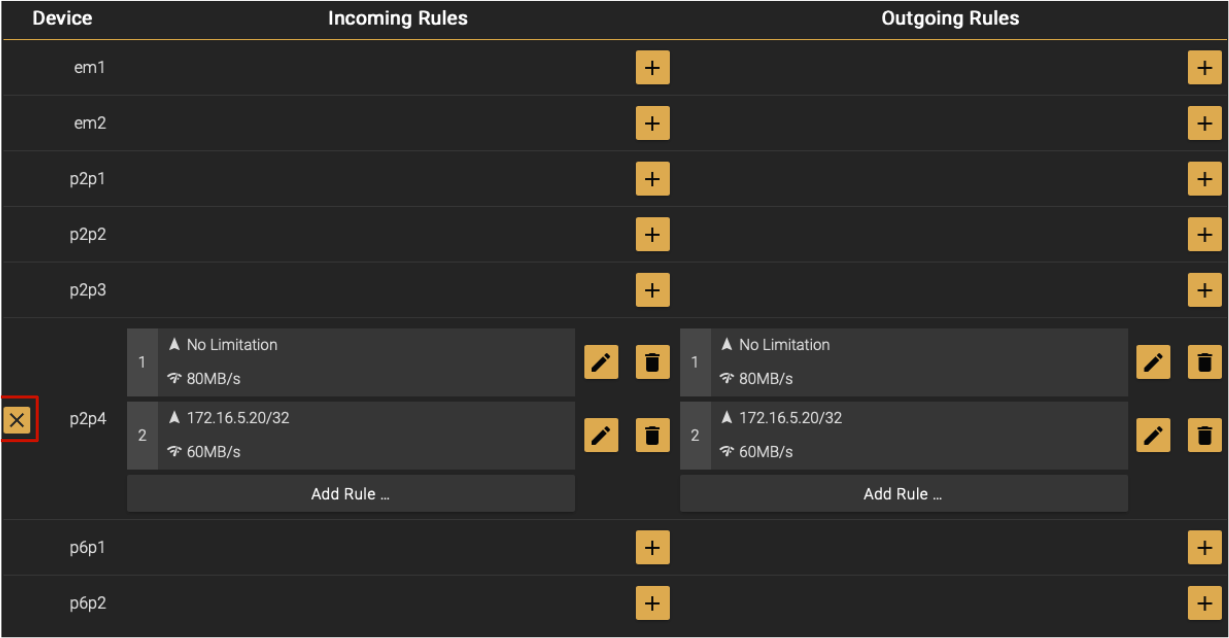Image resolution: width=1229 pixels, height=638 pixels.
Task: Edit outgoing rule 2 for 172.16.5.20/32
Action: 1153,435
